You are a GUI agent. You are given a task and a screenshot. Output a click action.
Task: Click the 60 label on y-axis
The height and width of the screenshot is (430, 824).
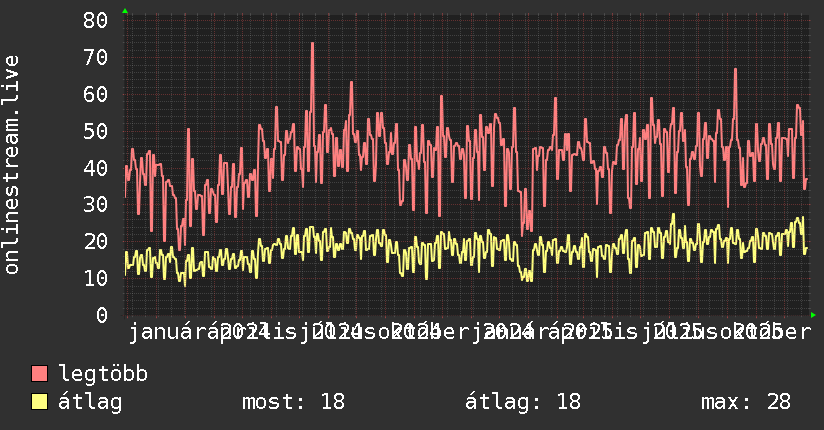tap(95, 94)
